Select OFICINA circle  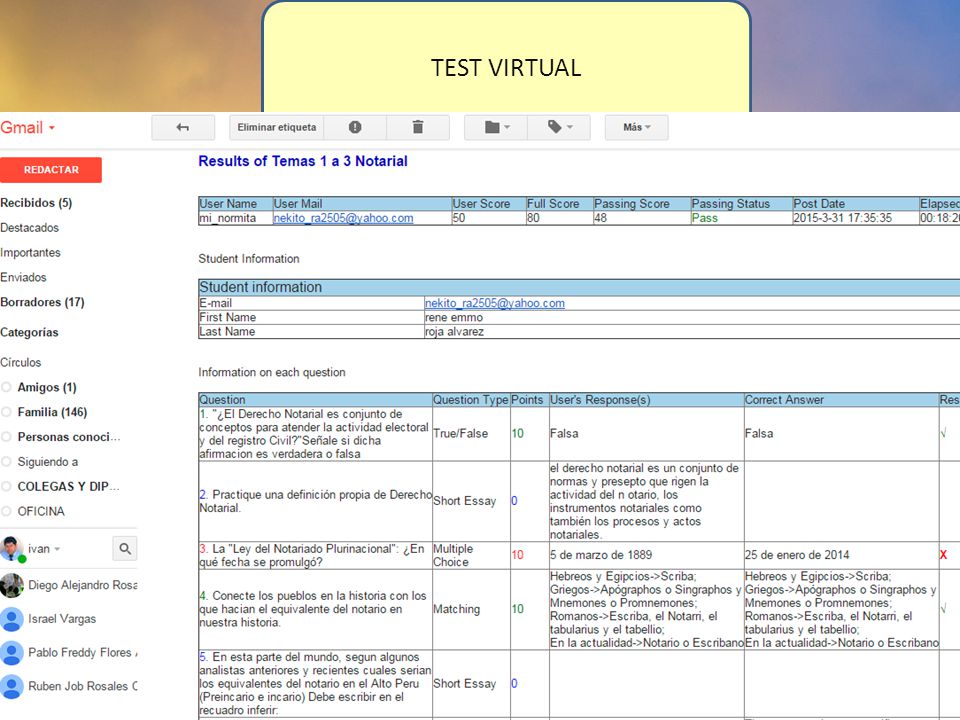(41, 511)
